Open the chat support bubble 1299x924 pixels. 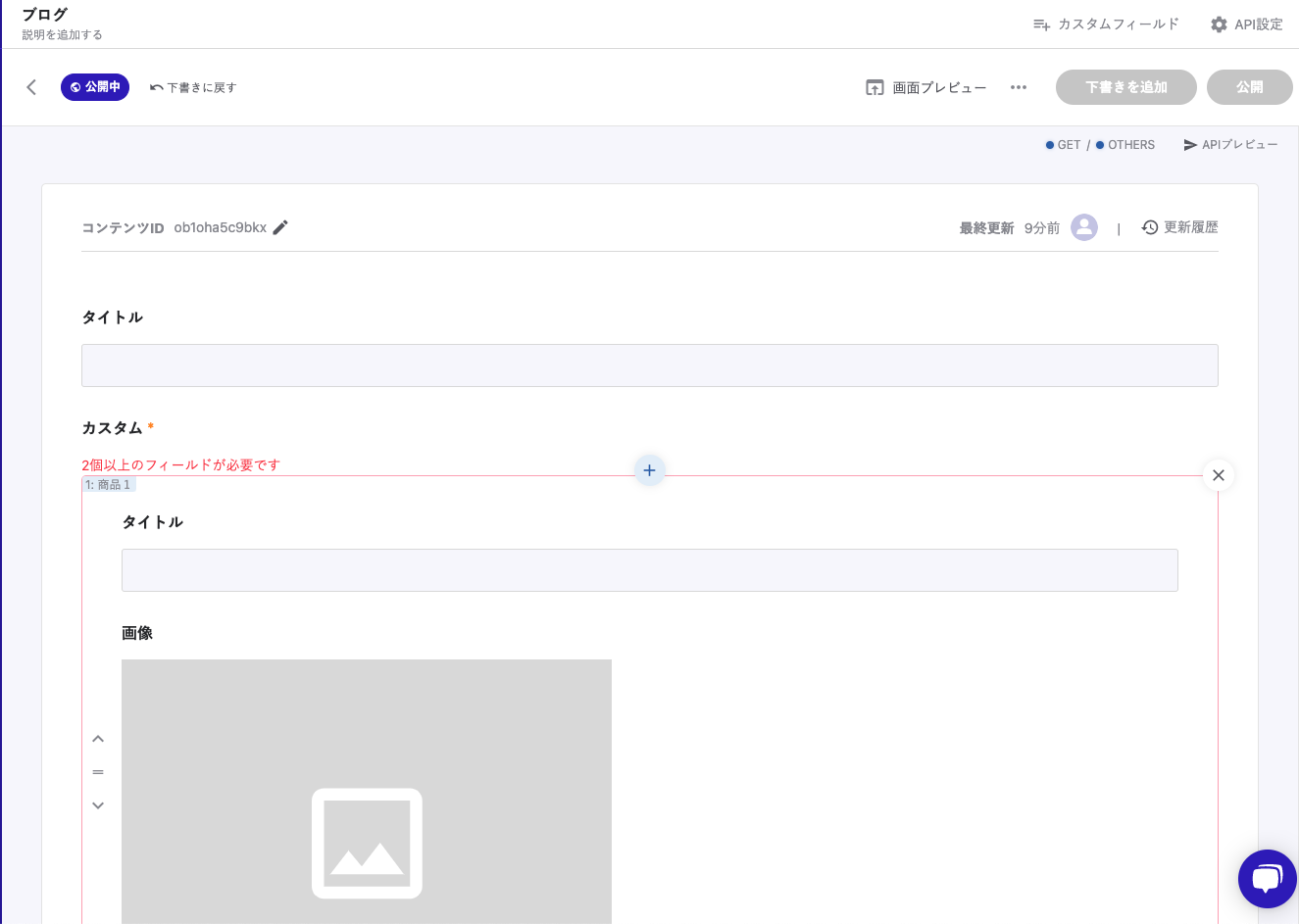click(1267, 878)
